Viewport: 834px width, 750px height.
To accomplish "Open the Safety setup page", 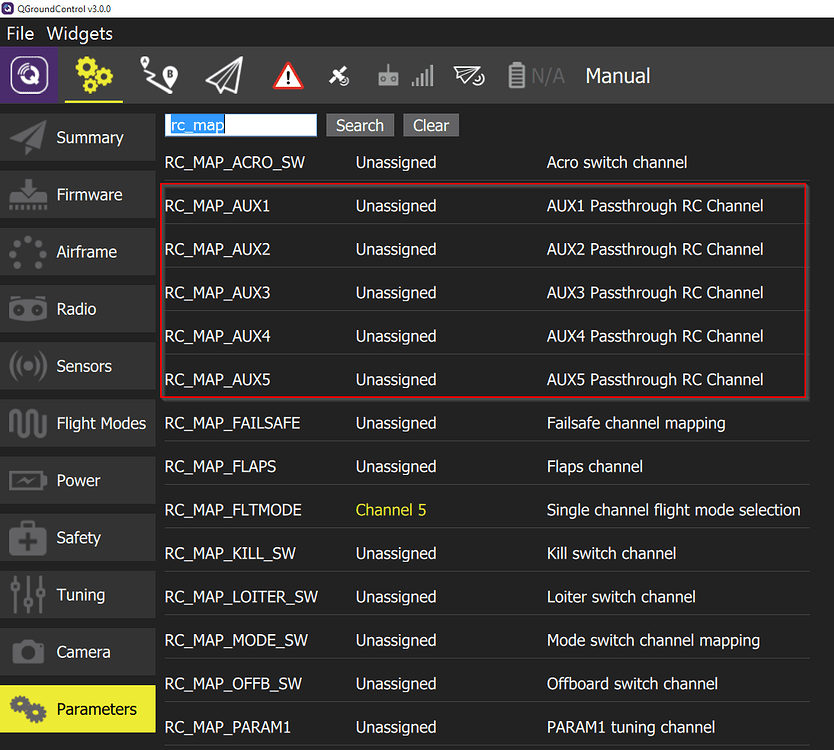I will coord(77,537).
